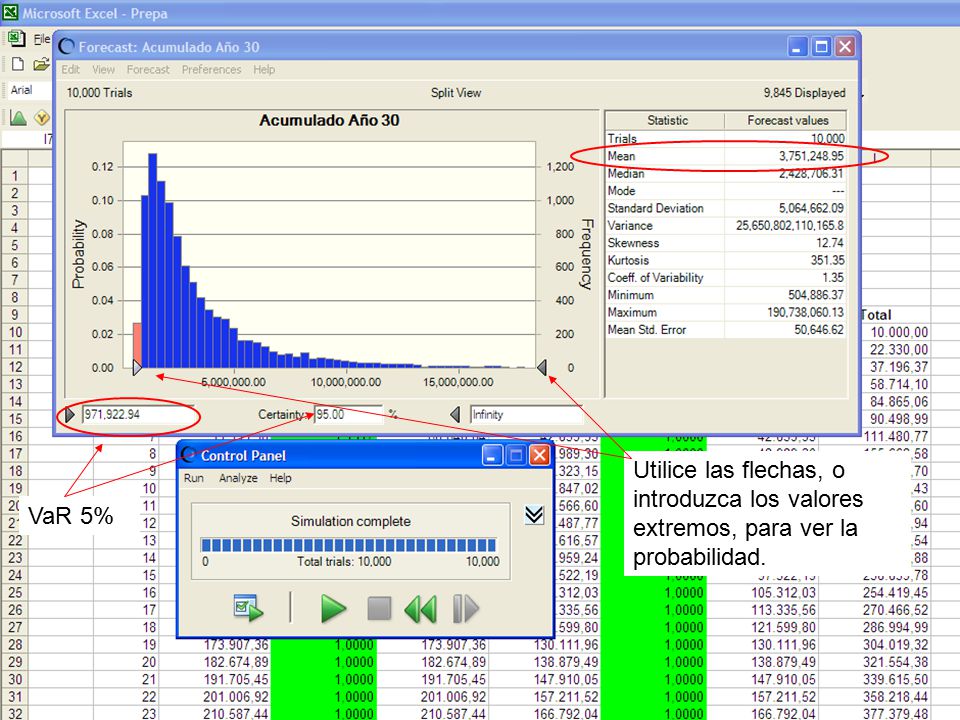Viewport: 960px width, 720px height.
Task: Start simulation with green play button
Action: click(334, 609)
